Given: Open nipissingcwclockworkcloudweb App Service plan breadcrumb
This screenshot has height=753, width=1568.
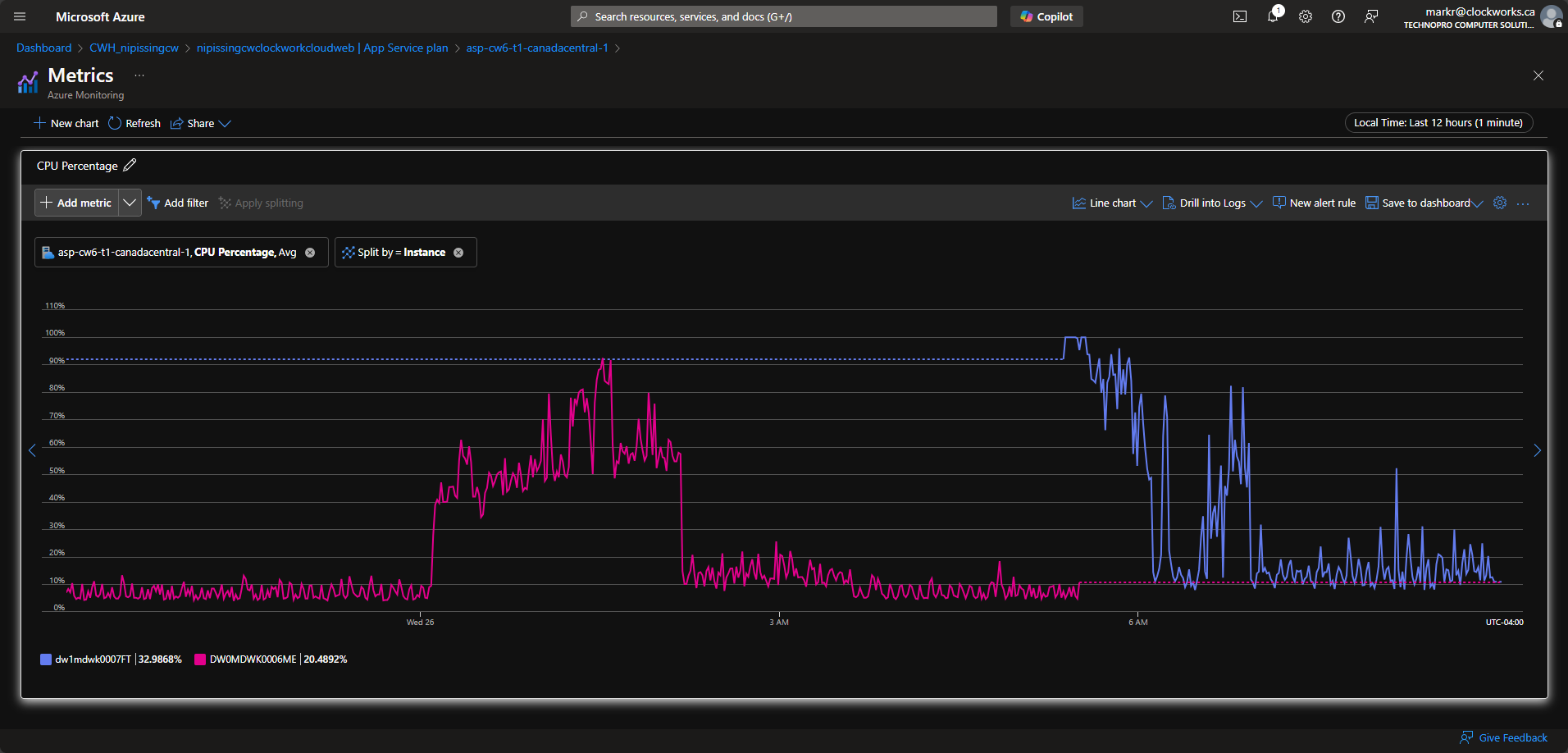Looking at the screenshot, I should [322, 48].
